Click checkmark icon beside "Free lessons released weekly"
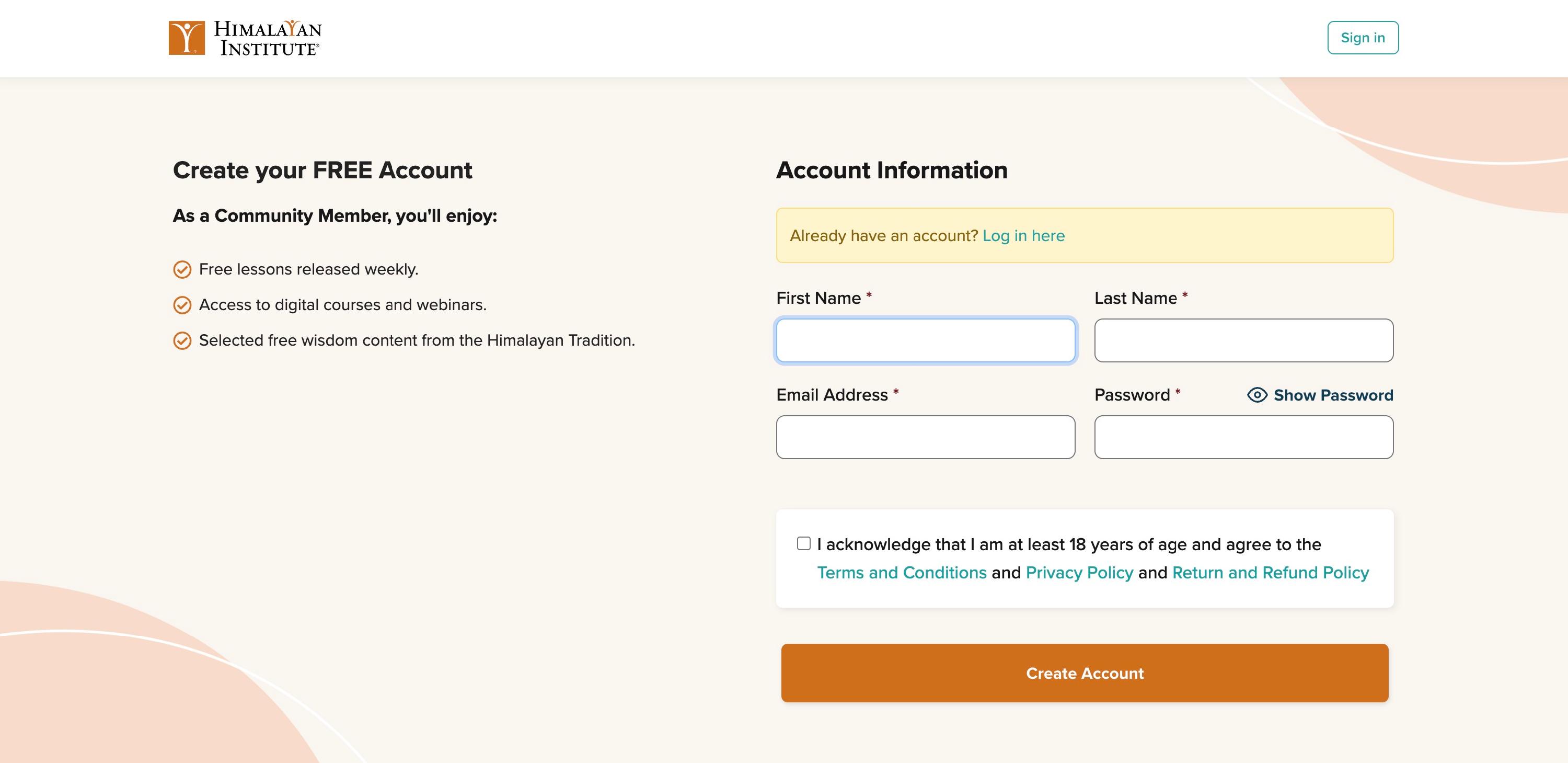The image size is (1568, 763). pyautogui.click(x=182, y=269)
